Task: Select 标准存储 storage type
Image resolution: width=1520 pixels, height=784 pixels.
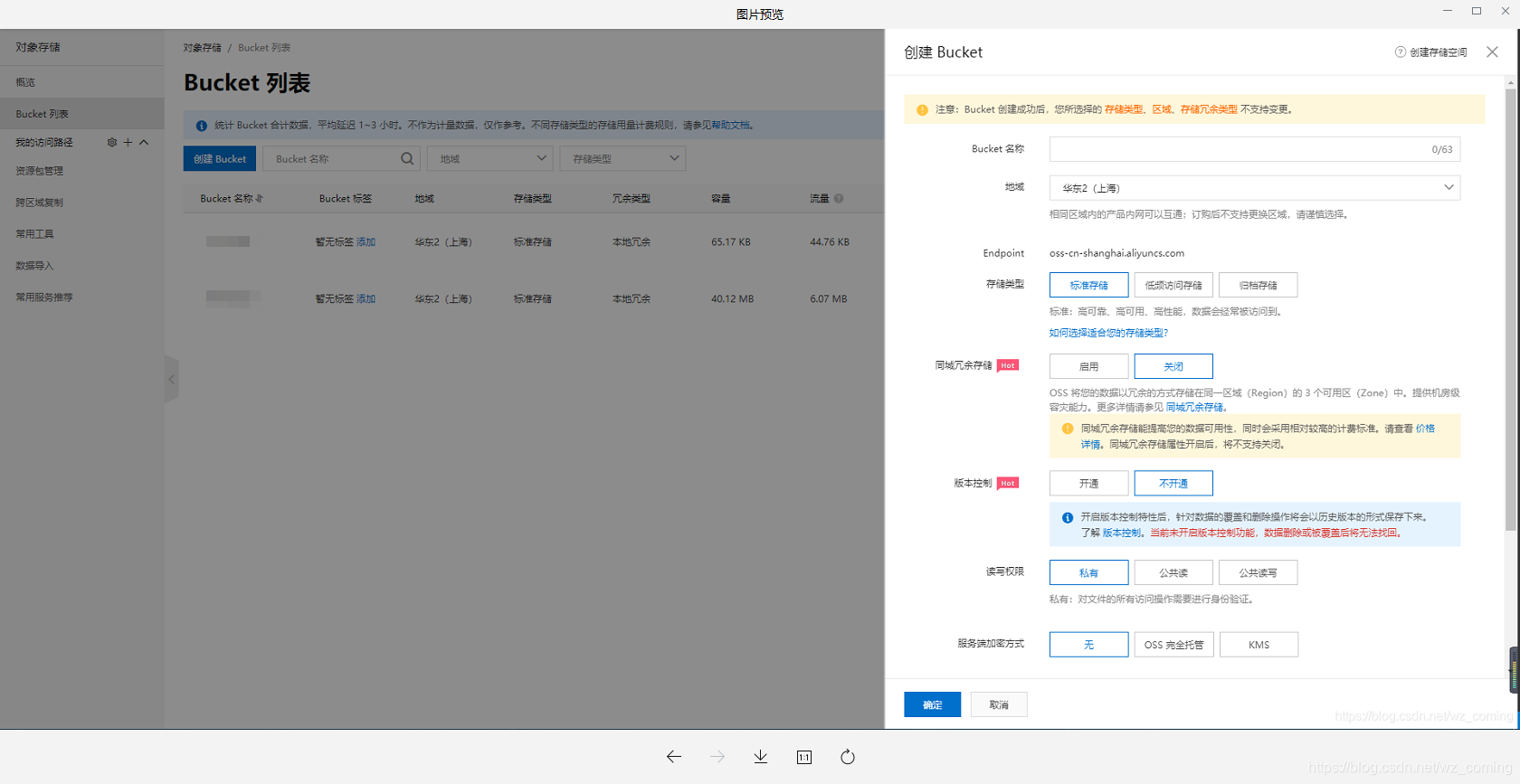Action: 1088,285
